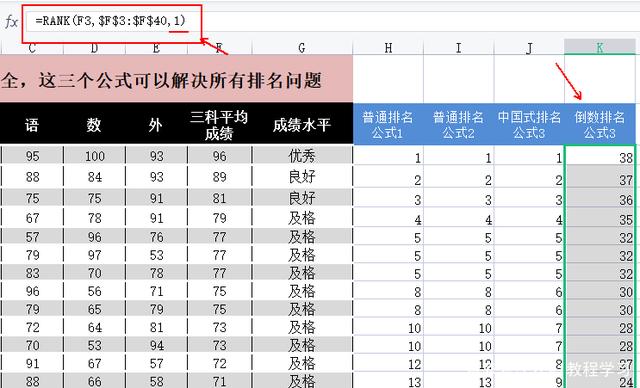This screenshot has width=640, height=388.
Task: Select the 语 score 95 cell
Action: pyautogui.click(x=32, y=155)
